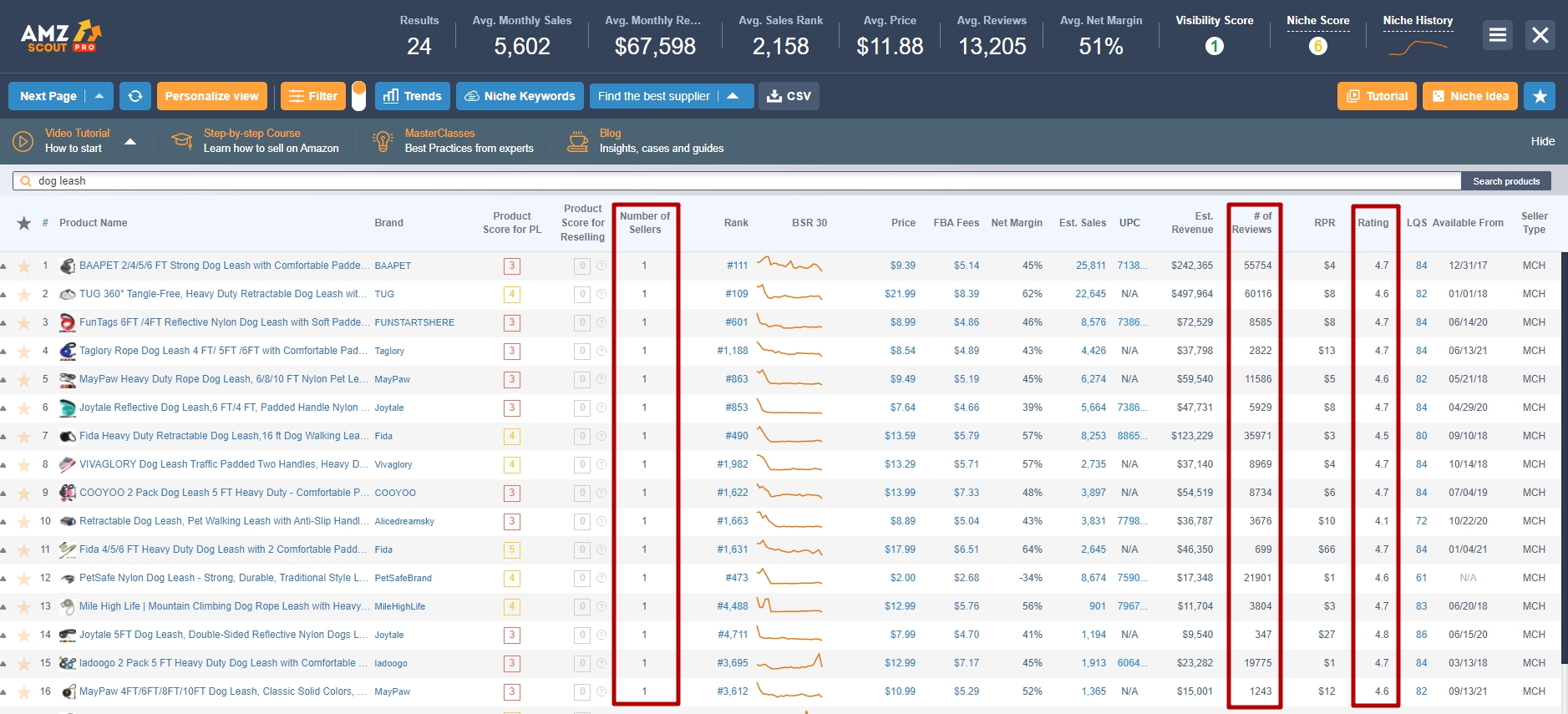The image size is (1568, 714).
Task: Expand the PetSafe Nylon row arrow
Action: [3, 579]
